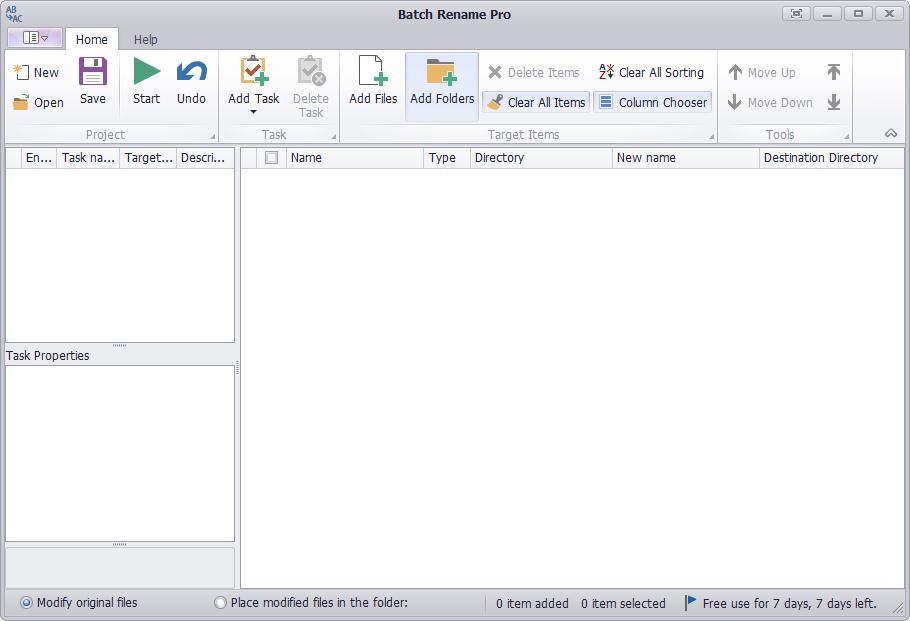Click Clear All Items broom icon
The width and height of the screenshot is (910, 621).
495,102
